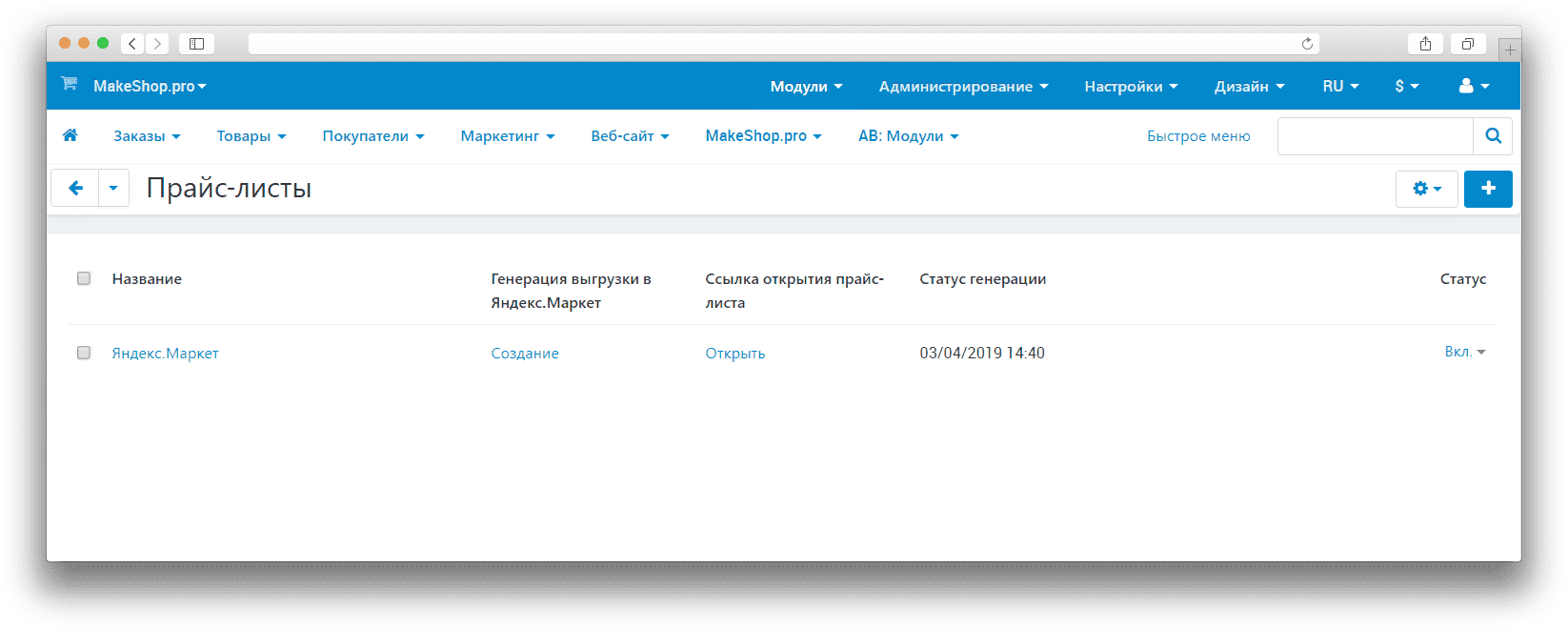Open the Настройки menu

tap(1131, 86)
